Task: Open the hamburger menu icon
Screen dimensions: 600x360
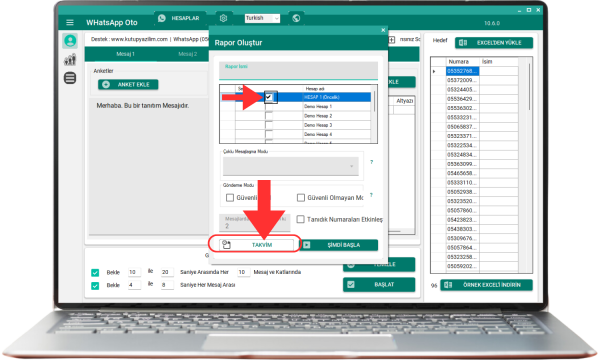Action: click(x=70, y=23)
